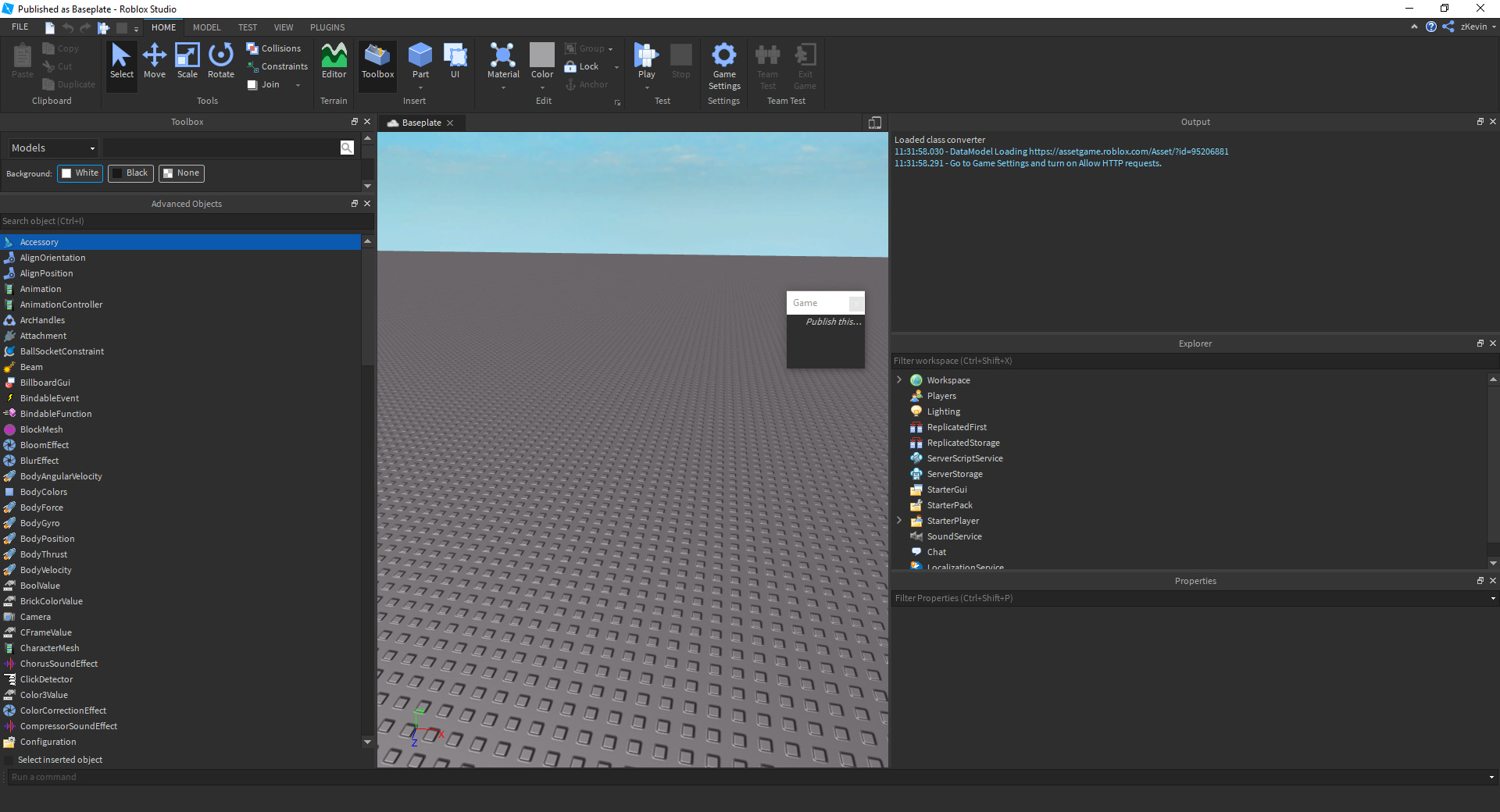Select SoundService in Explorer
1500x812 pixels.
(x=954, y=536)
